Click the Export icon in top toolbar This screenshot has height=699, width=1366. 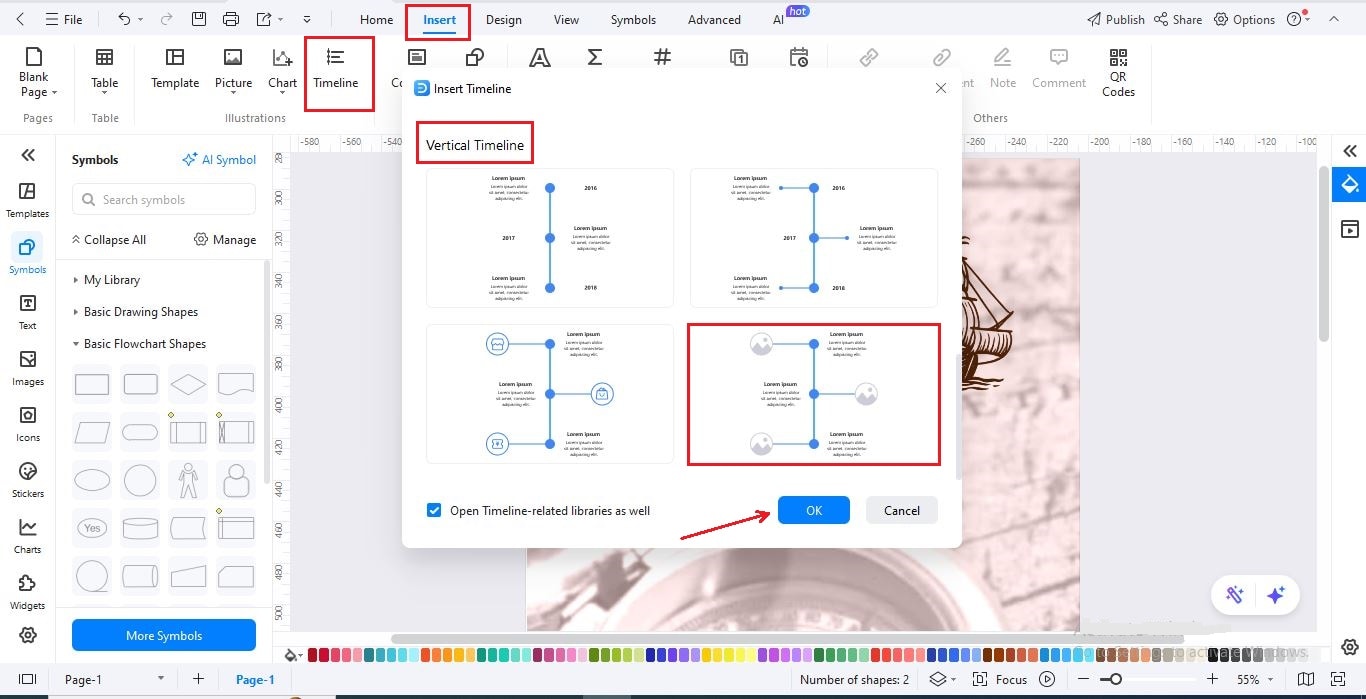[x=264, y=19]
